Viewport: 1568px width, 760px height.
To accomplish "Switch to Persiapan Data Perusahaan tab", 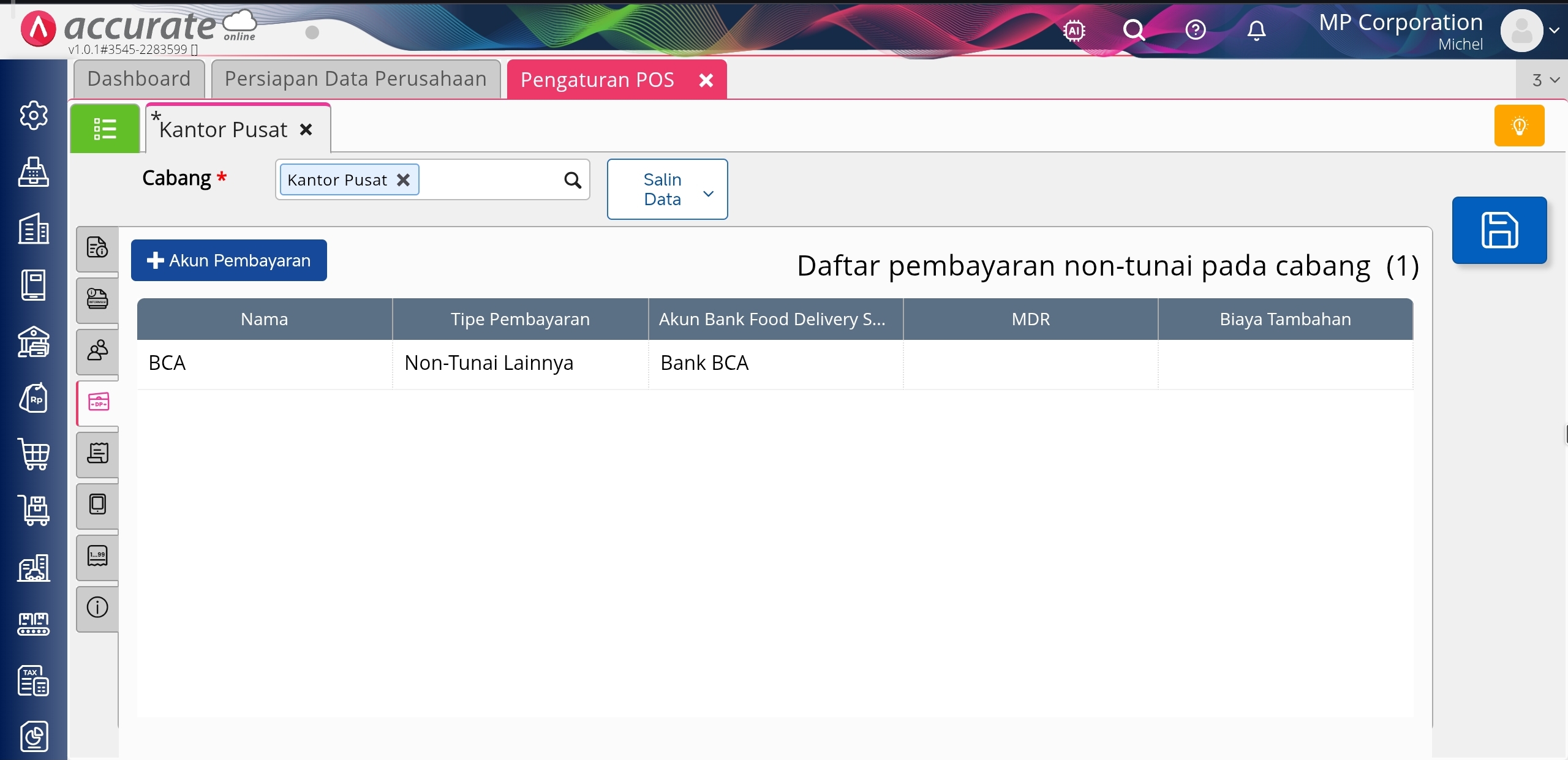I will 355,79.
